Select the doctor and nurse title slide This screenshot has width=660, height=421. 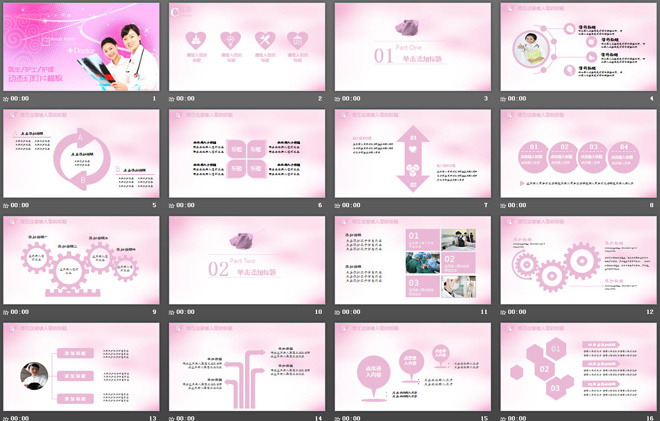[x=80, y=47]
